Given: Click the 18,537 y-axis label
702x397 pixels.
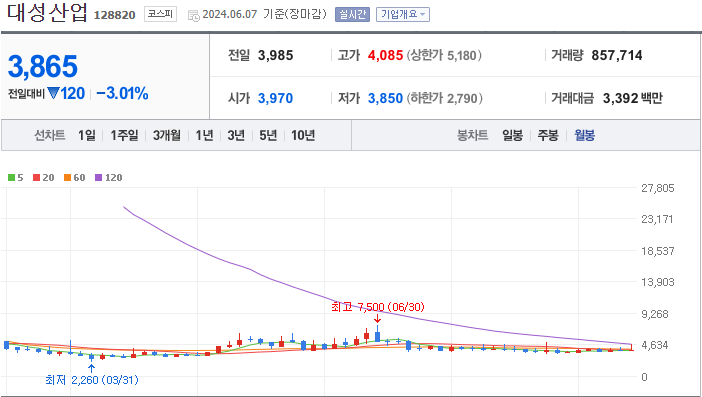Looking at the screenshot, I should 658,251.
